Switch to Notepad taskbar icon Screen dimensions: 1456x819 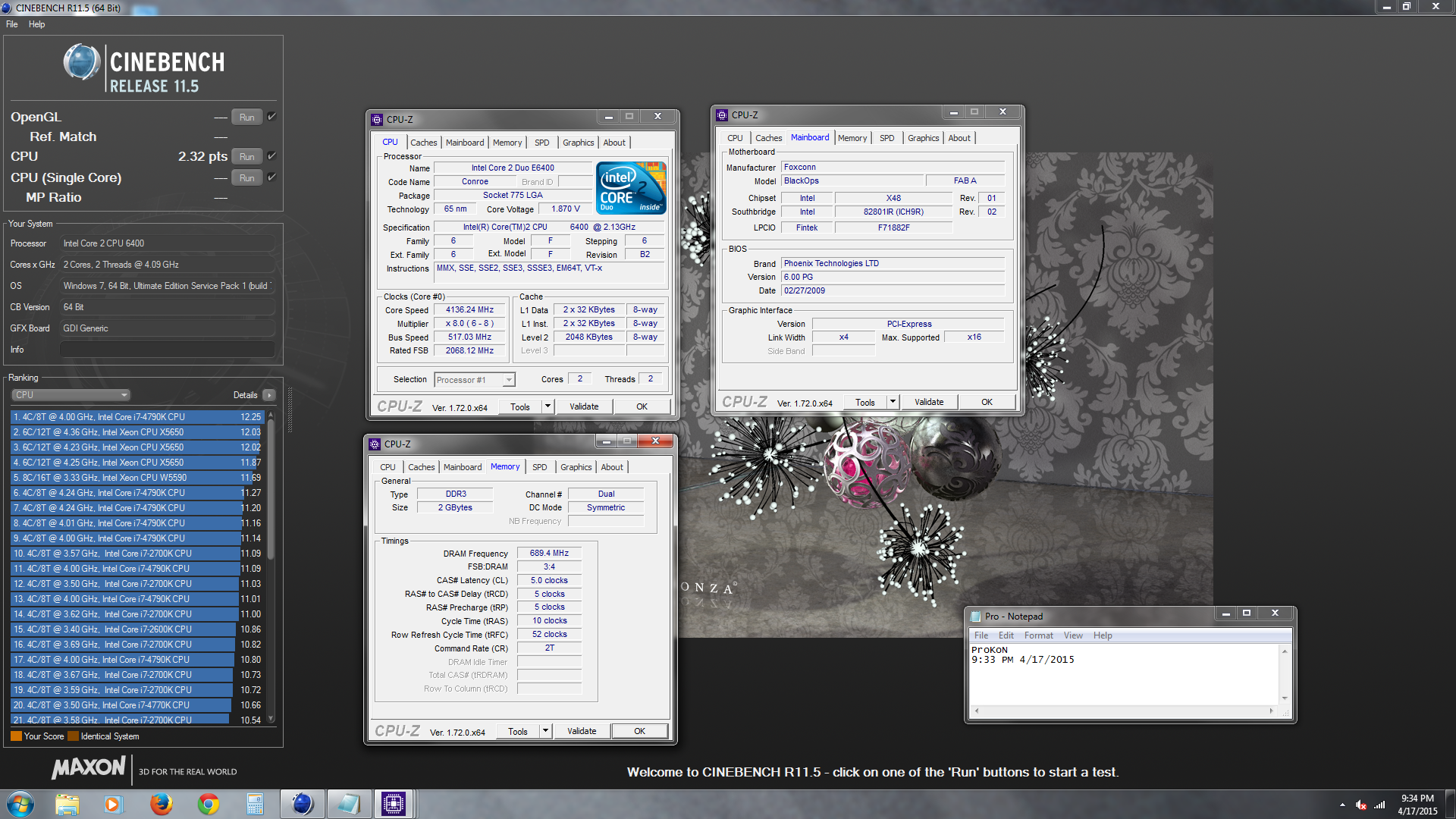348,804
